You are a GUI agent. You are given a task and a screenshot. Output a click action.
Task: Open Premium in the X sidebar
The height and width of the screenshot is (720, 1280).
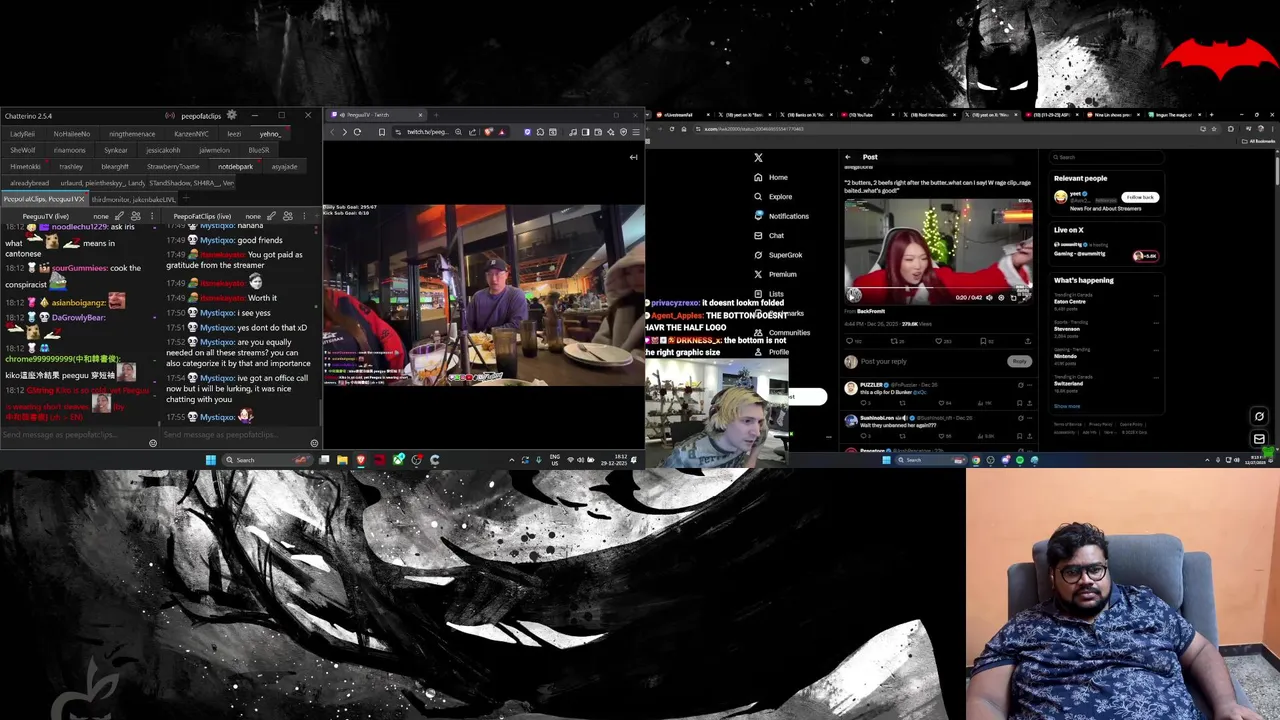pos(775,274)
